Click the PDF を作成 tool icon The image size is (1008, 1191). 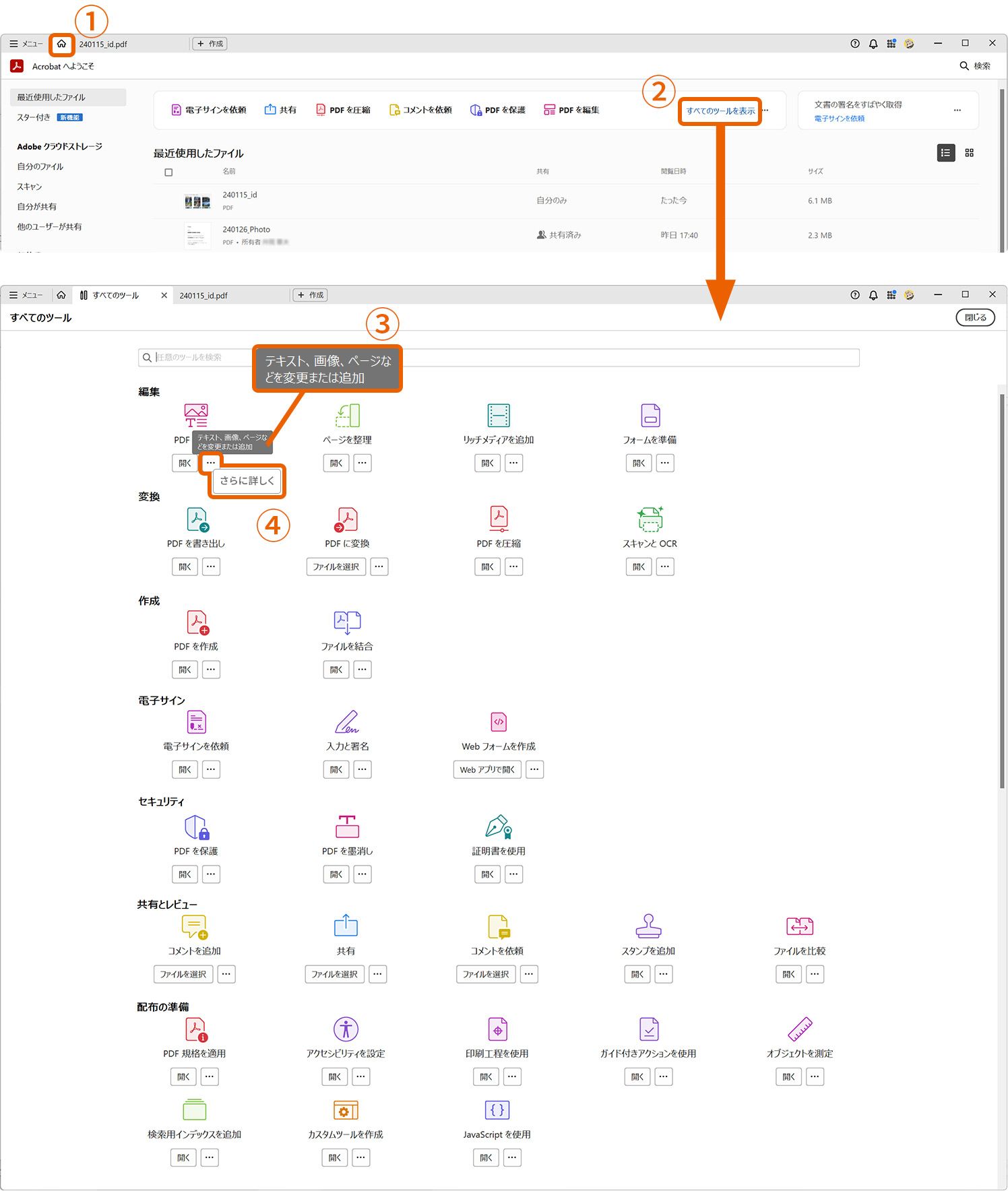point(197,622)
